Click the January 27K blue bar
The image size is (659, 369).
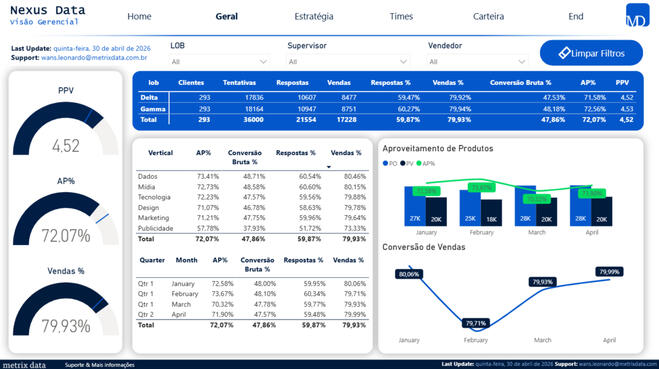coord(415,206)
